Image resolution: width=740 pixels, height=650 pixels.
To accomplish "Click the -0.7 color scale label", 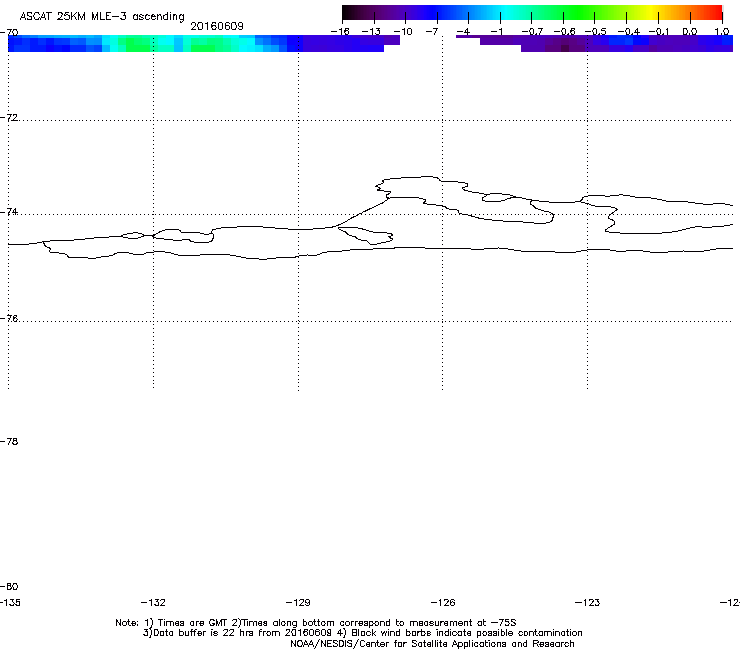I will [532, 32].
